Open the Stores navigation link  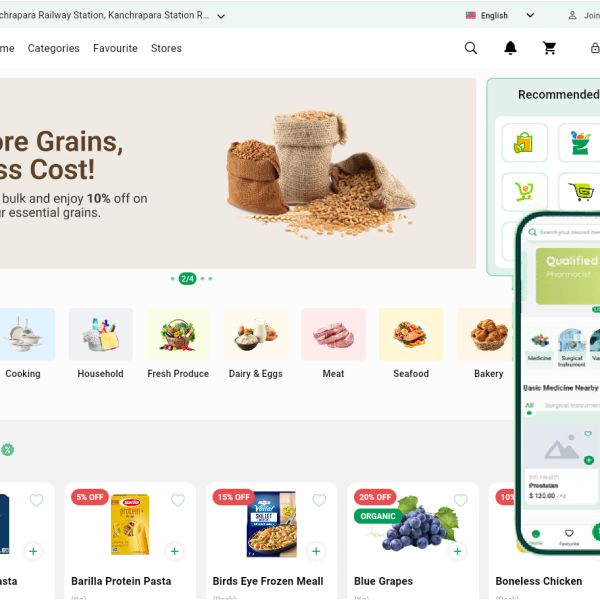point(166,48)
